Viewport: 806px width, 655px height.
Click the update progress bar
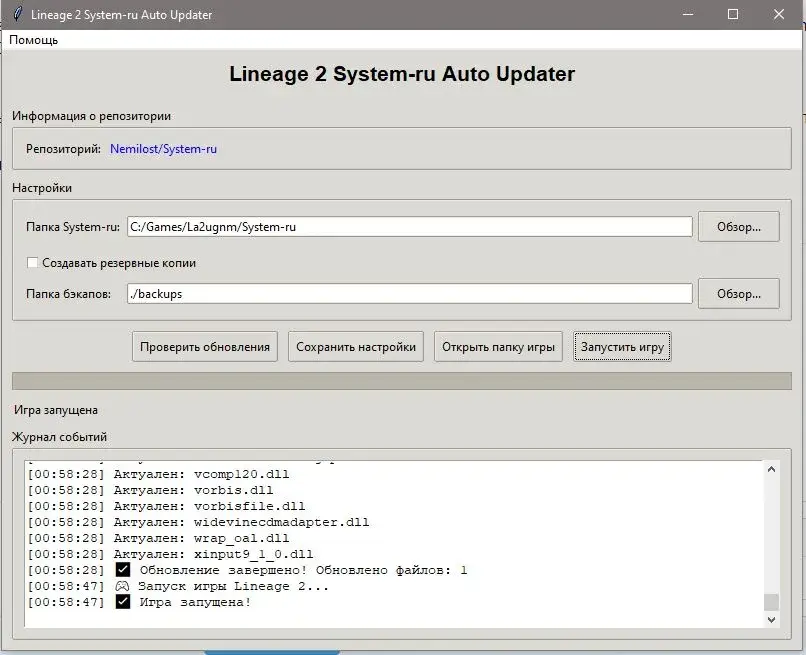pos(401,381)
